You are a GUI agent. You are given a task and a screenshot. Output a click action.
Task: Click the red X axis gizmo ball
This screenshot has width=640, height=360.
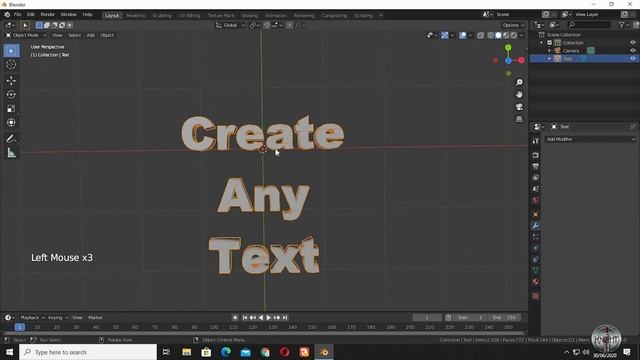pos(522,60)
